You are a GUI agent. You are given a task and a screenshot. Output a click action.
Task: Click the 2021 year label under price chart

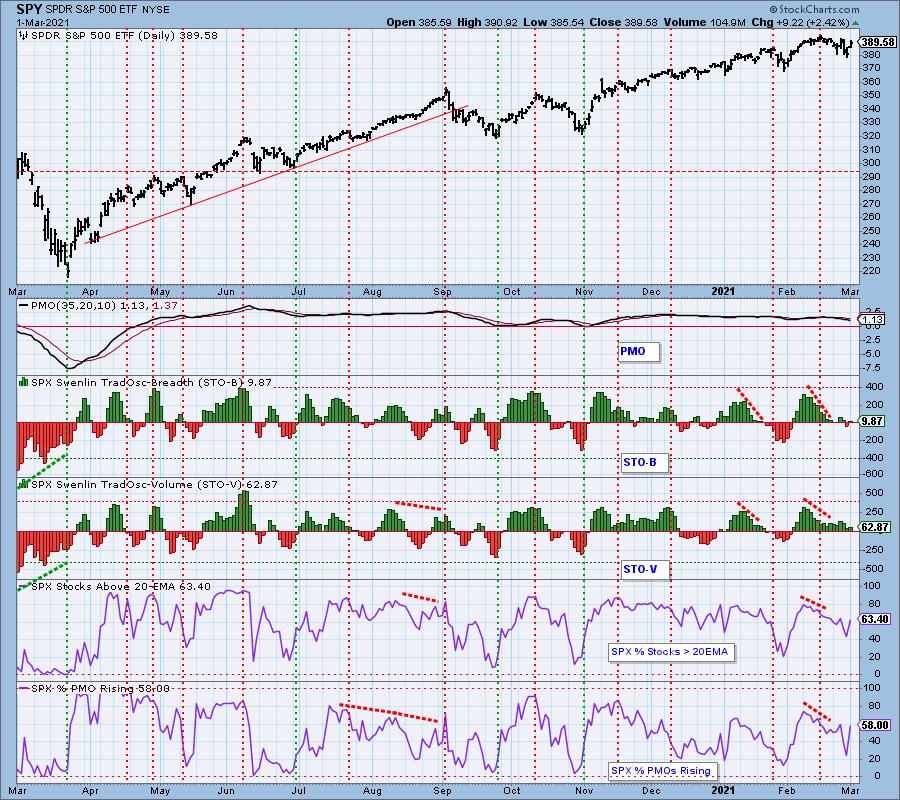coord(723,291)
